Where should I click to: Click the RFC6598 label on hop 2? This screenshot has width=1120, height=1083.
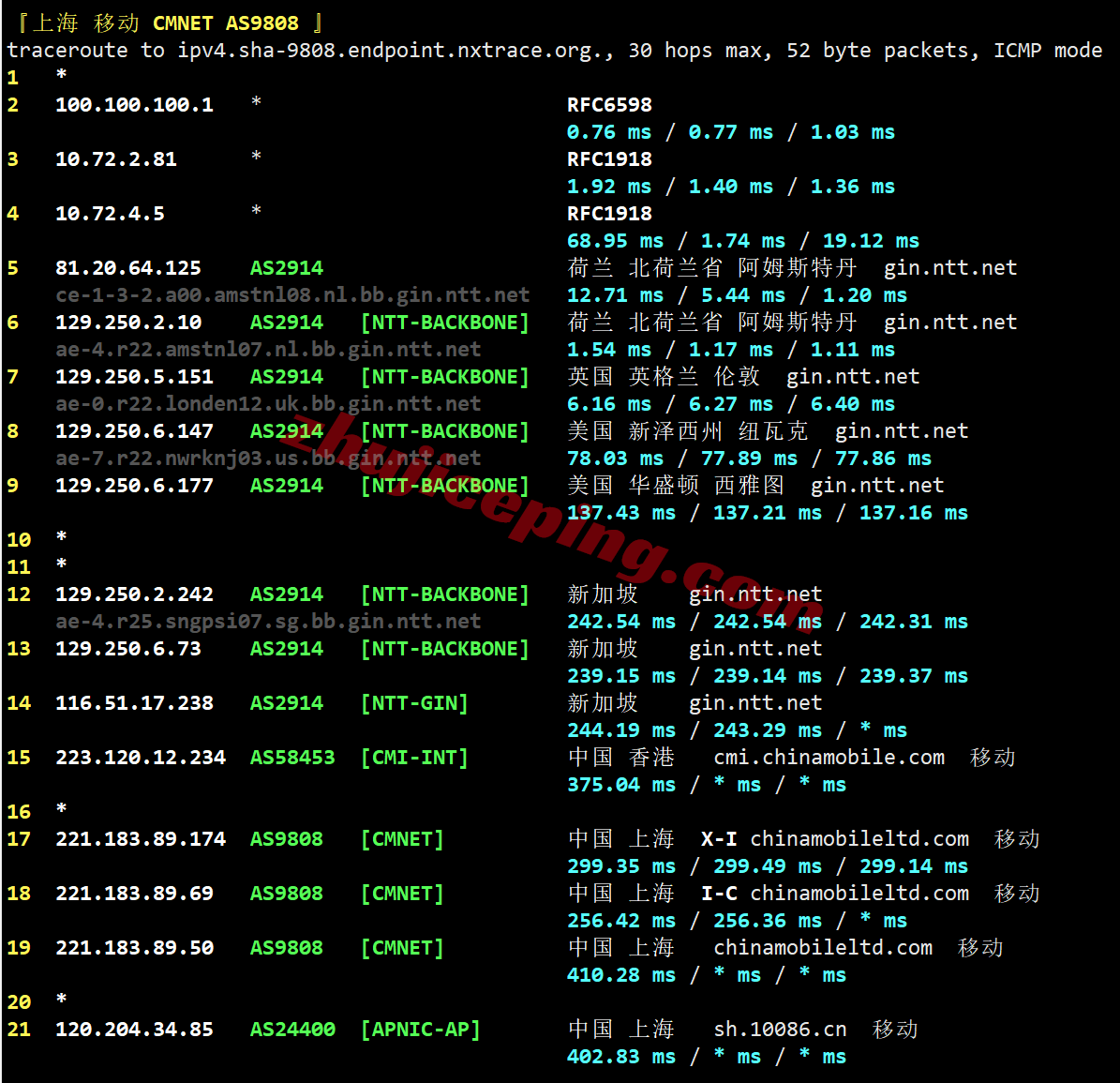click(x=609, y=105)
